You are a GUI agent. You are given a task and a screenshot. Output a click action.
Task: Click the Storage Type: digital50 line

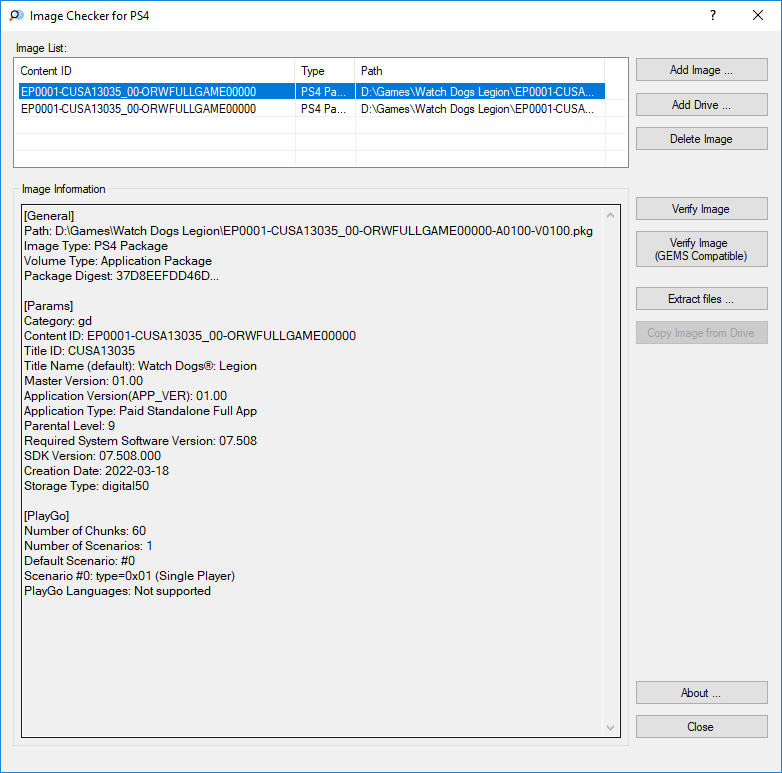coord(86,485)
